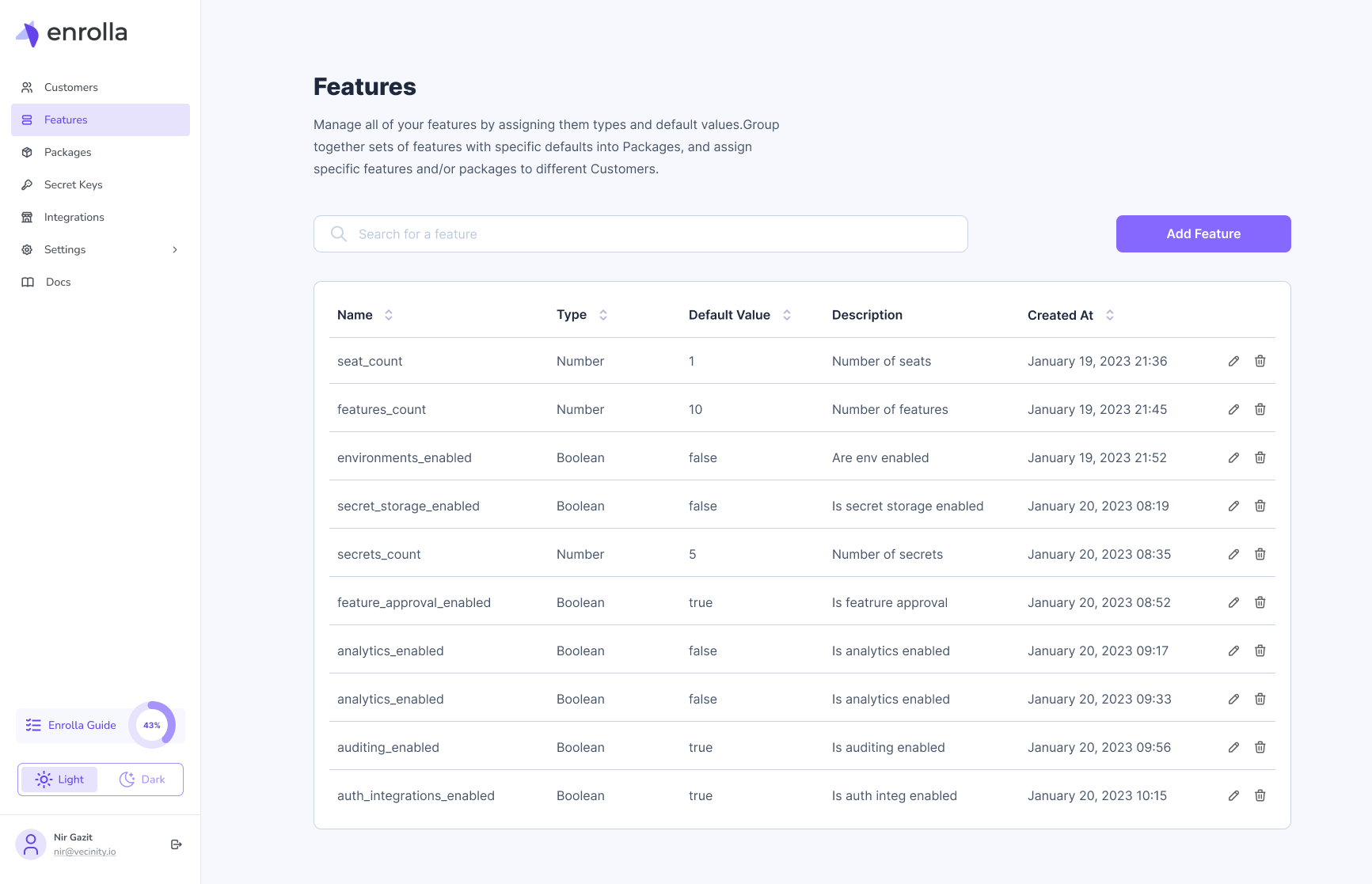Edit the auth_integrations_enabled feature
The height and width of the screenshot is (884, 1372).
[1233, 795]
